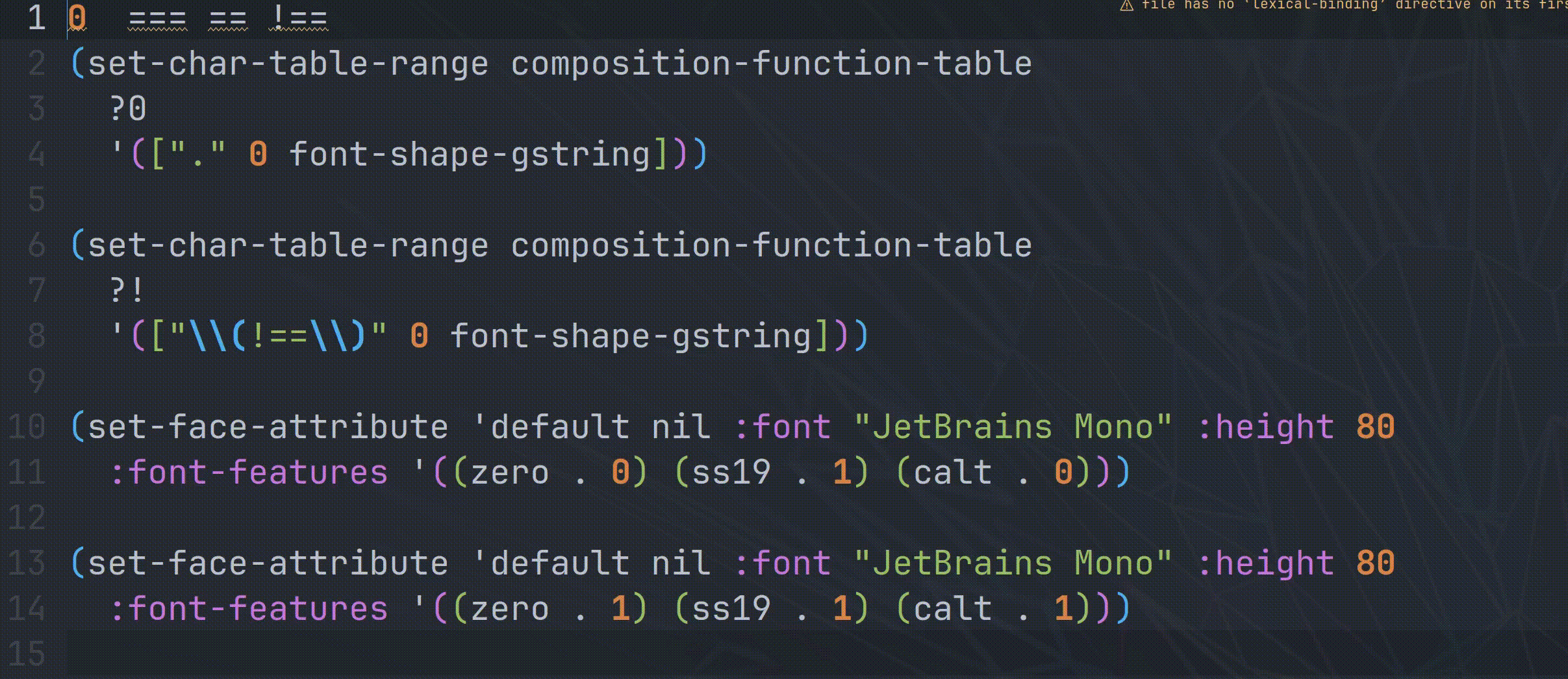
Task: Click line number 5 in the gutter
Action: click(36, 199)
